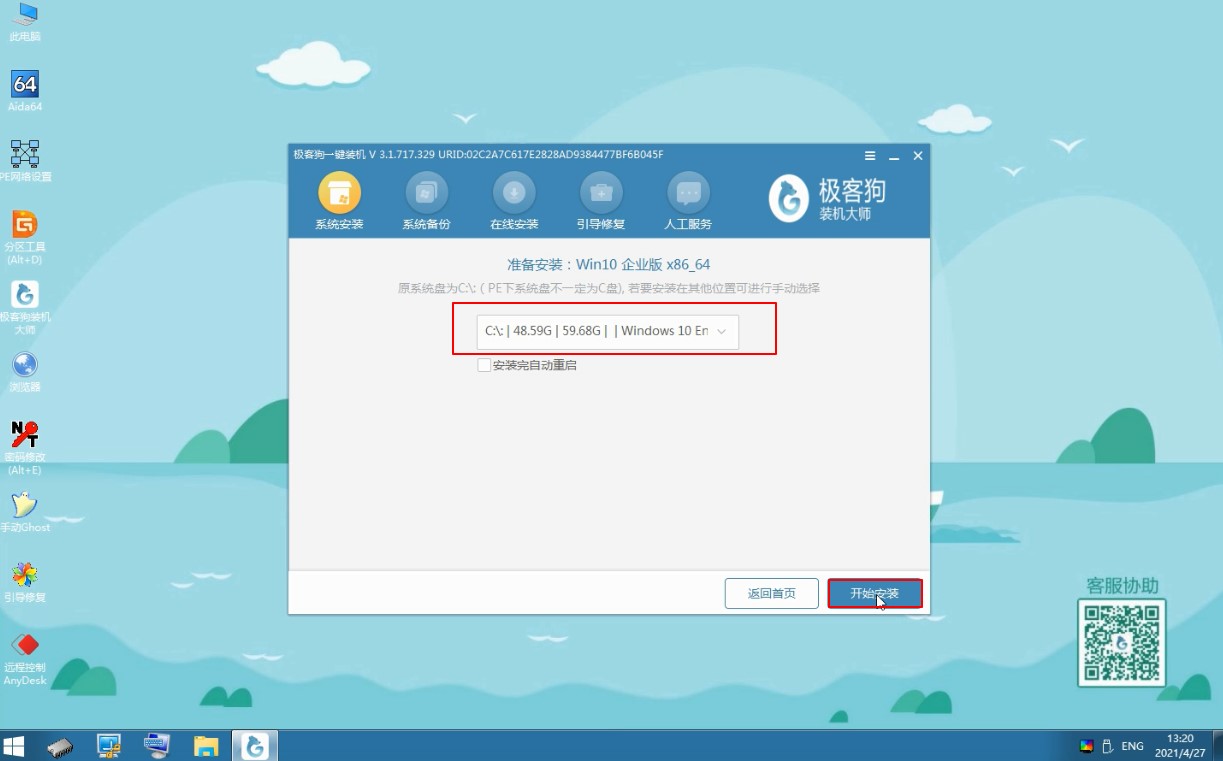Open Aida64 from the desktop
The height and width of the screenshot is (761, 1223).
[x=24, y=90]
